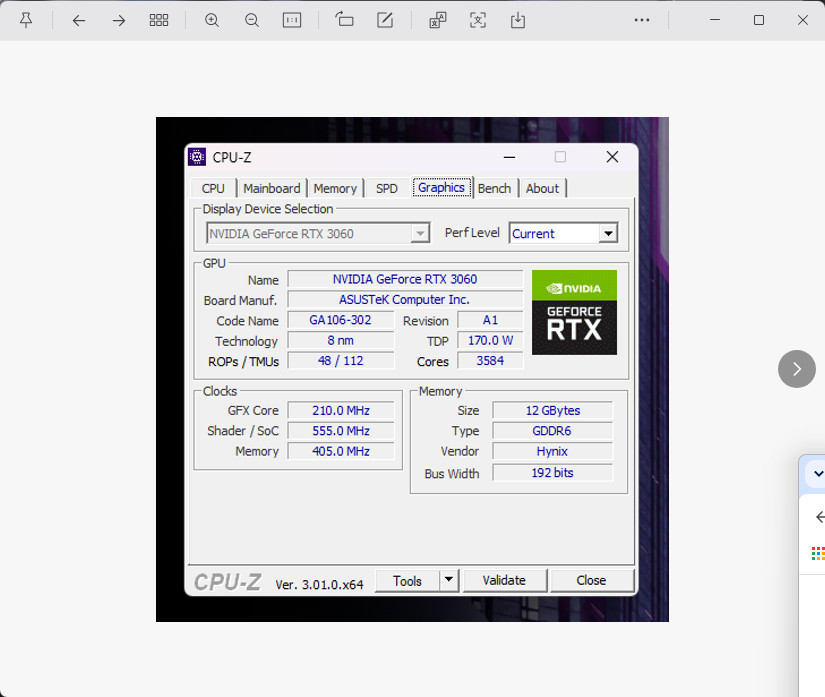Image resolution: width=825 pixels, height=697 pixels.
Task: Edit the image
Action: click(385, 21)
